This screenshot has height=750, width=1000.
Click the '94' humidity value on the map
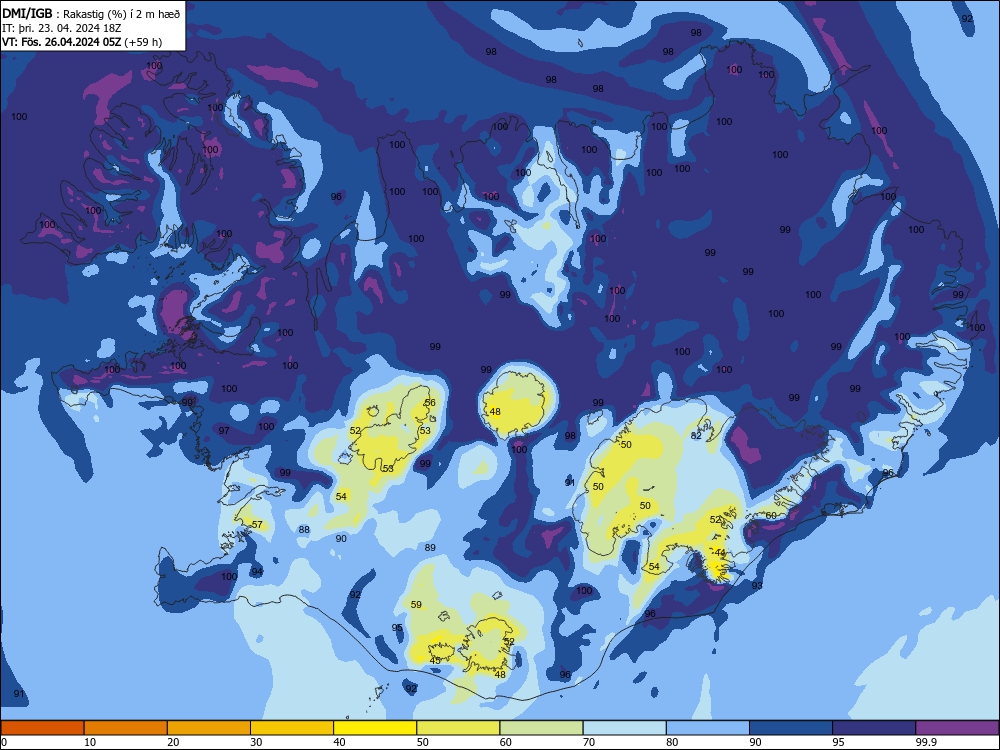tap(257, 571)
